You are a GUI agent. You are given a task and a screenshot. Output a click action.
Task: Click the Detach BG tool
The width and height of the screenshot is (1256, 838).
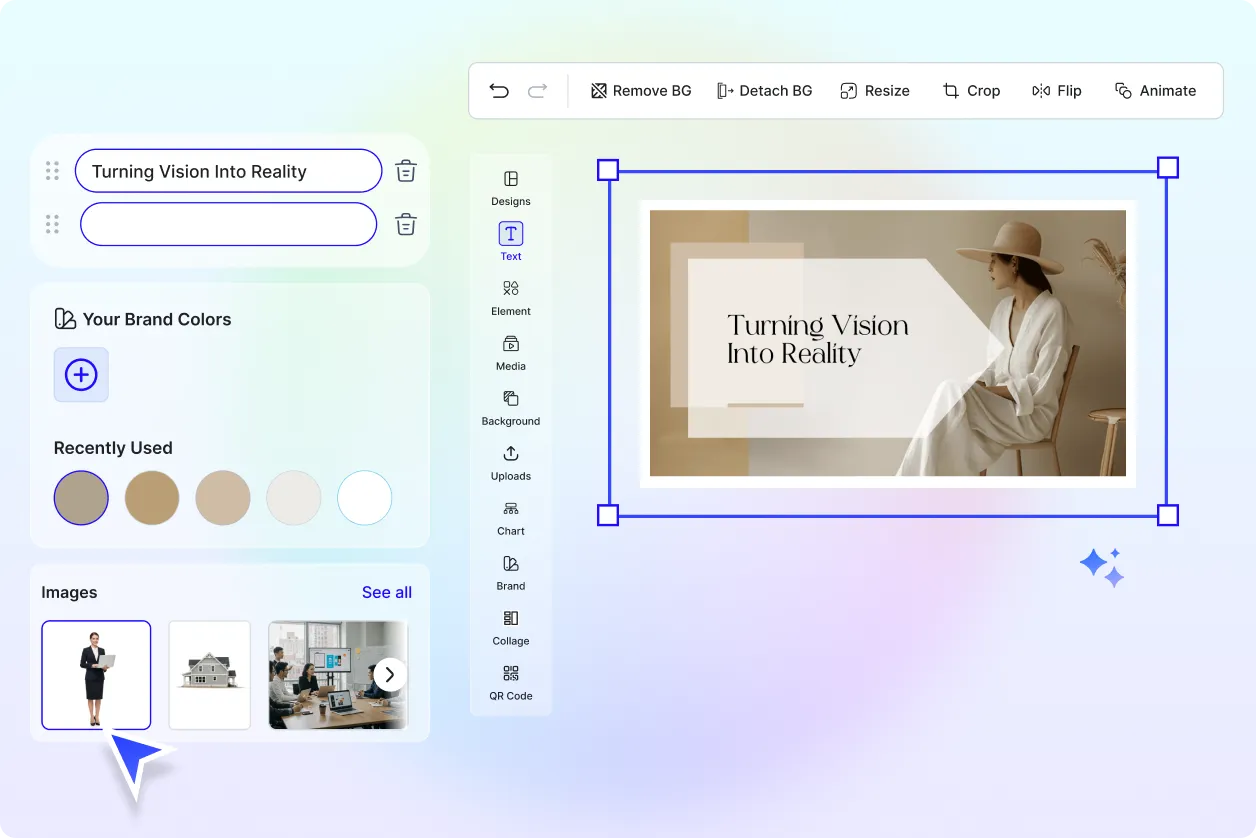point(764,91)
